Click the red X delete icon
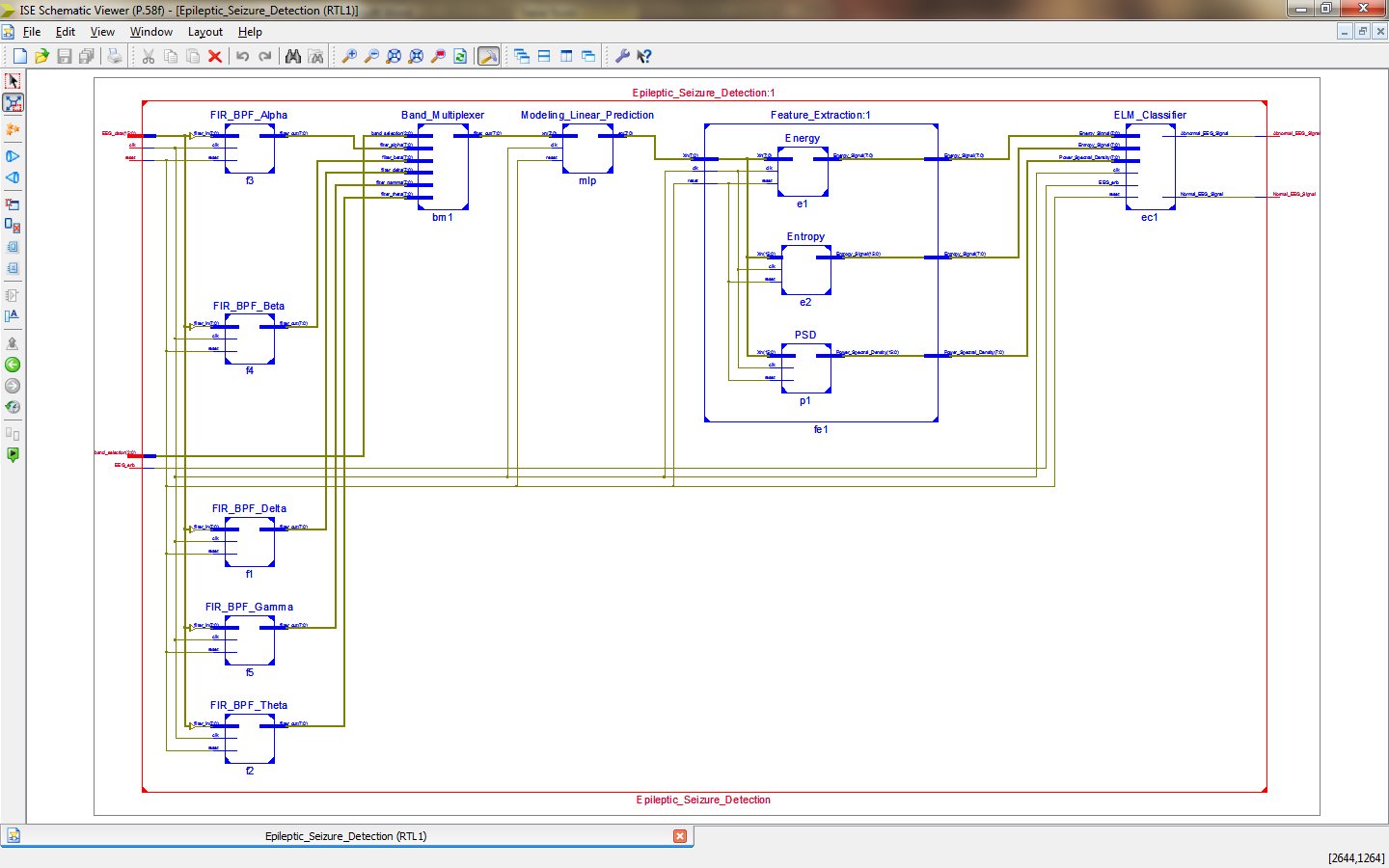This screenshot has height=868, width=1389. (215, 56)
